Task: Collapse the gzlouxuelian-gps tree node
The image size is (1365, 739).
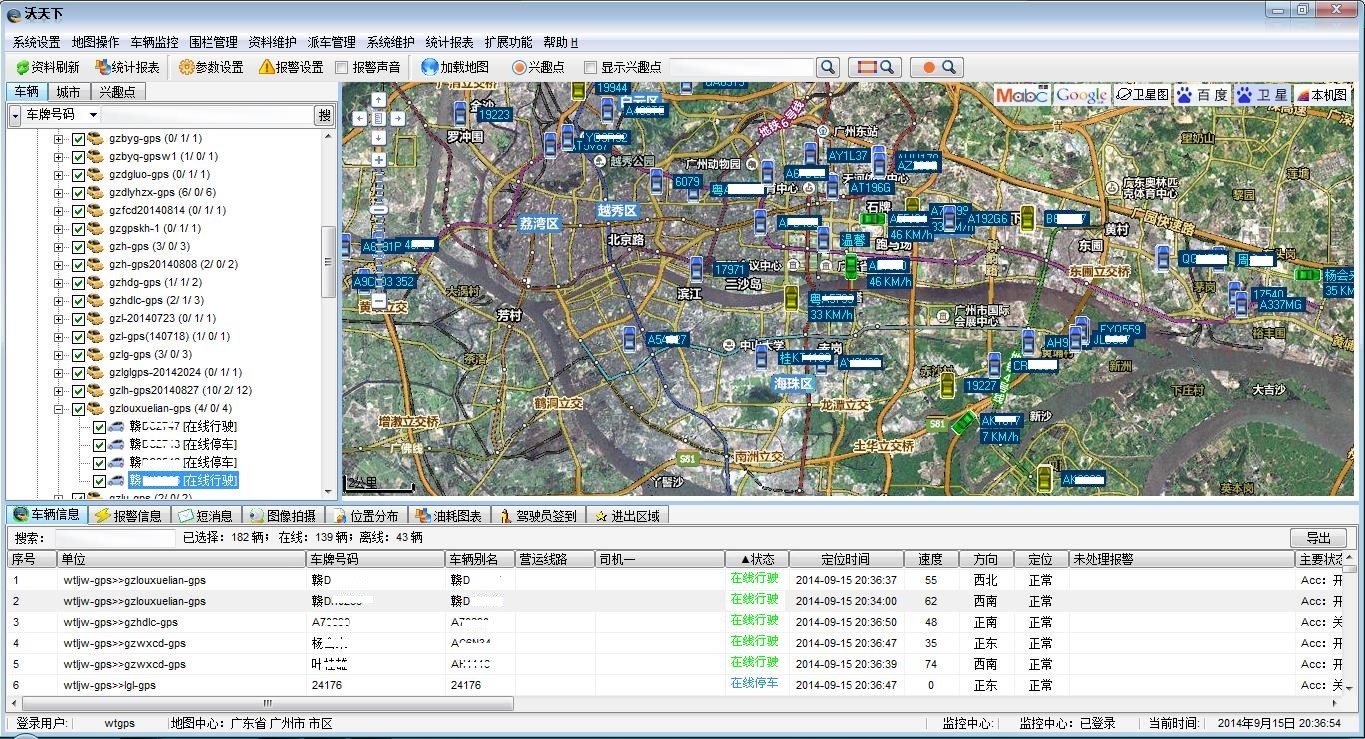Action: 59,409
